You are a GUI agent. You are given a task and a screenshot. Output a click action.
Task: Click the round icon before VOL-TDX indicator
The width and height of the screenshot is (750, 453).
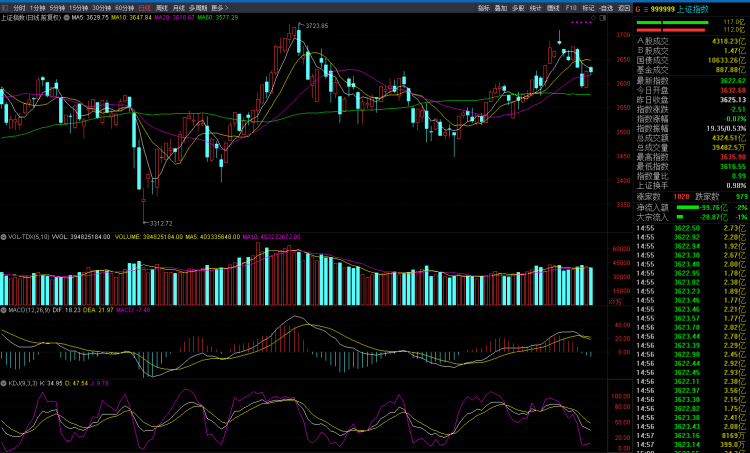pyautogui.click(x=4, y=237)
